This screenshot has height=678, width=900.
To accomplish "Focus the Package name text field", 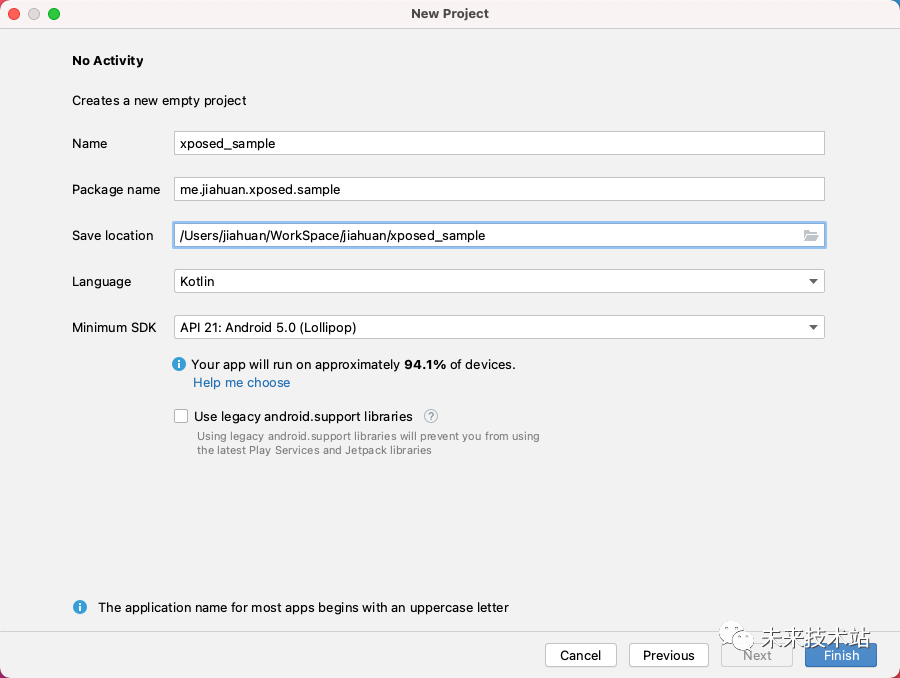I will pos(499,189).
